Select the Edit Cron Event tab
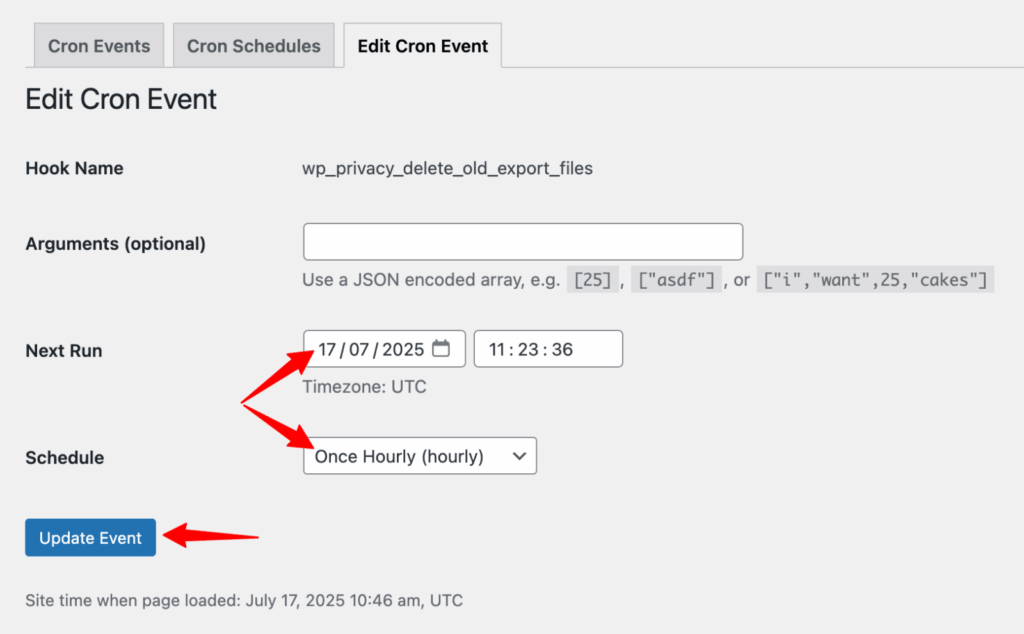This screenshot has width=1024, height=634. click(x=421, y=45)
